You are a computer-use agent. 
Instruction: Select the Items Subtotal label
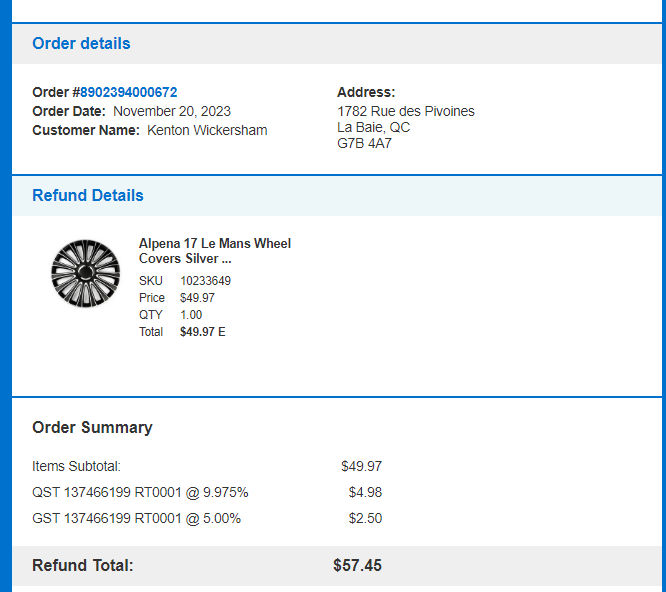coord(76,466)
